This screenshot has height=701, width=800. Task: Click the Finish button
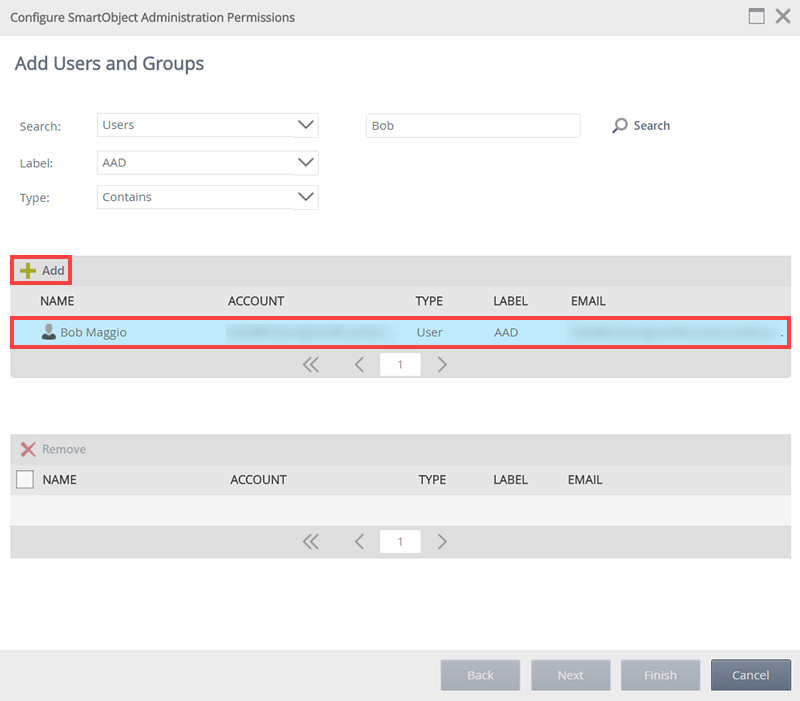(x=660, y=675)
